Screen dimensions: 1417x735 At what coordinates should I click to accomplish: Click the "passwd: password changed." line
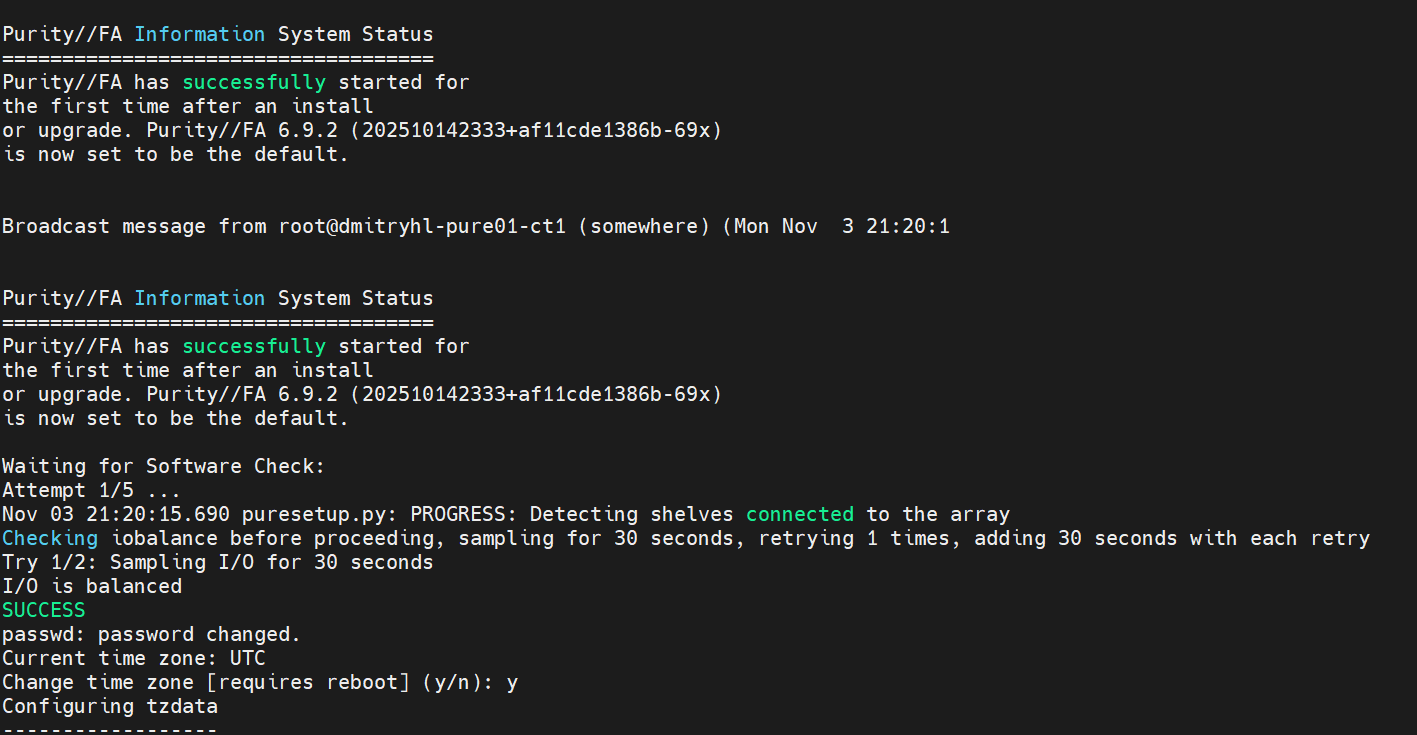151,634
